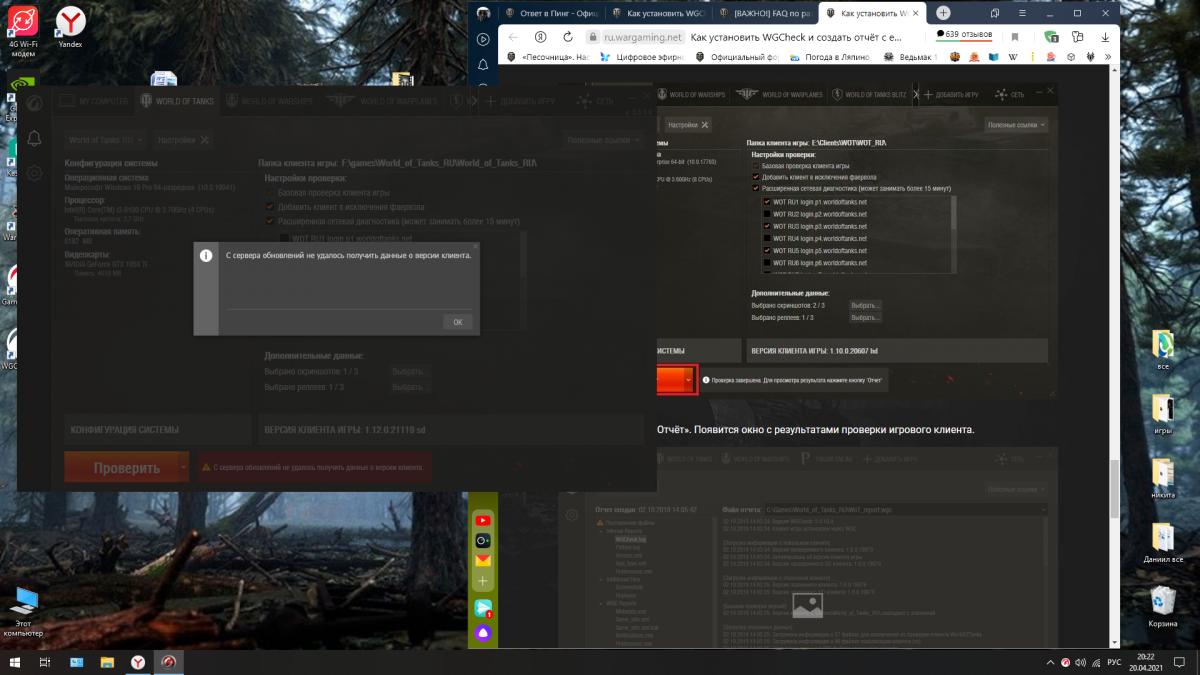
Task: Open new browser tab with plus button
Action: 942,13
